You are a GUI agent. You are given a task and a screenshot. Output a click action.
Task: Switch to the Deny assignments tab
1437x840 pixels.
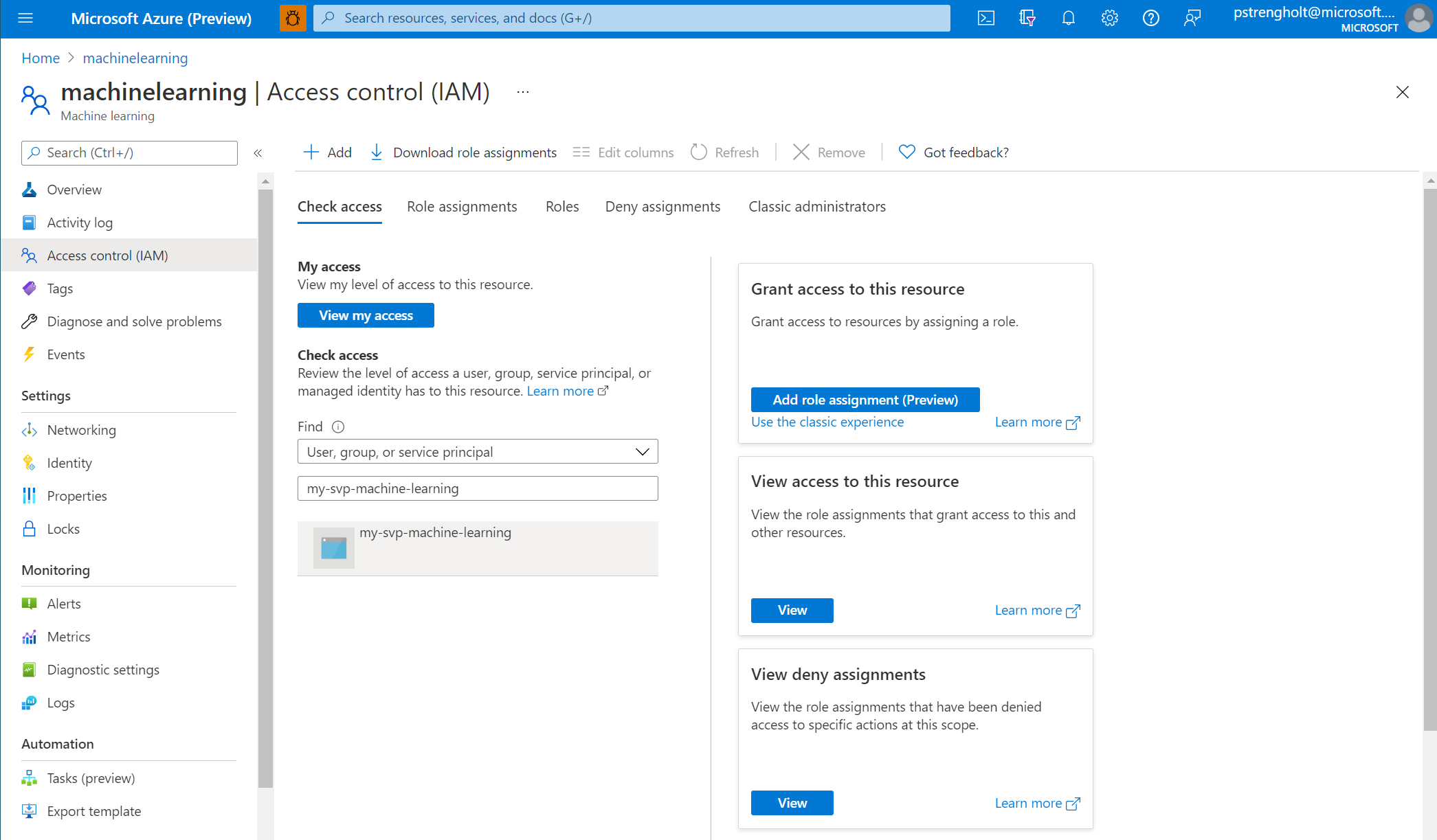click(x=662, y=207)
